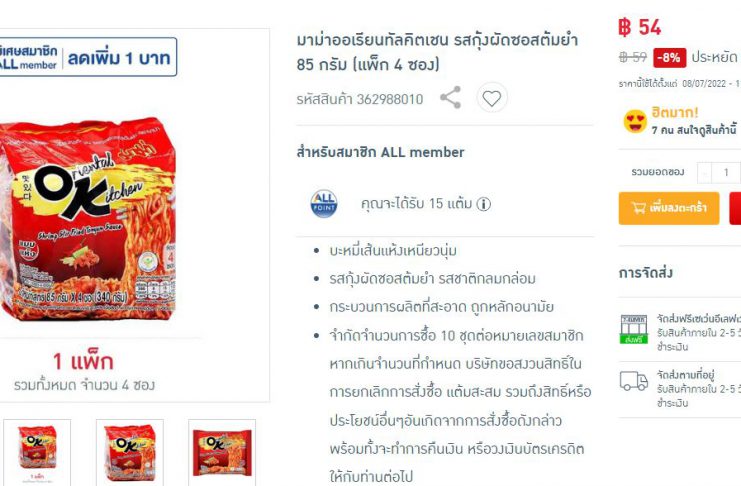Click the 7-Eleven store free pickup icon
Viewport: 741px width, 486px height.
(633, 329)
